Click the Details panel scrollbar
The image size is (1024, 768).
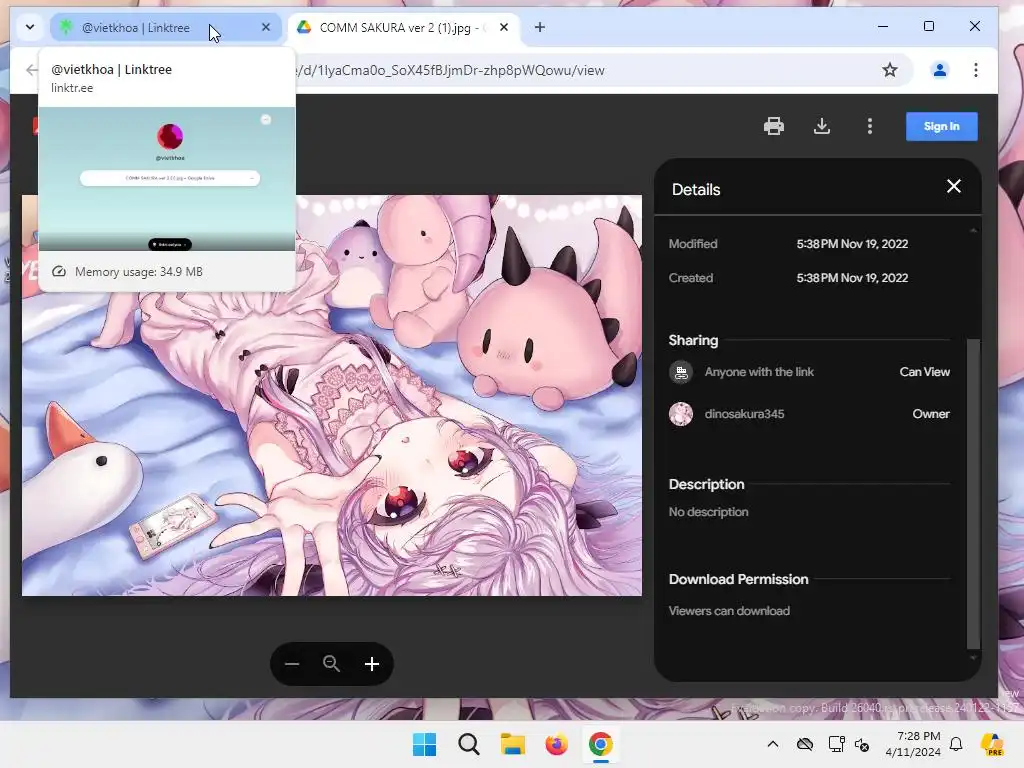(973, 494)
